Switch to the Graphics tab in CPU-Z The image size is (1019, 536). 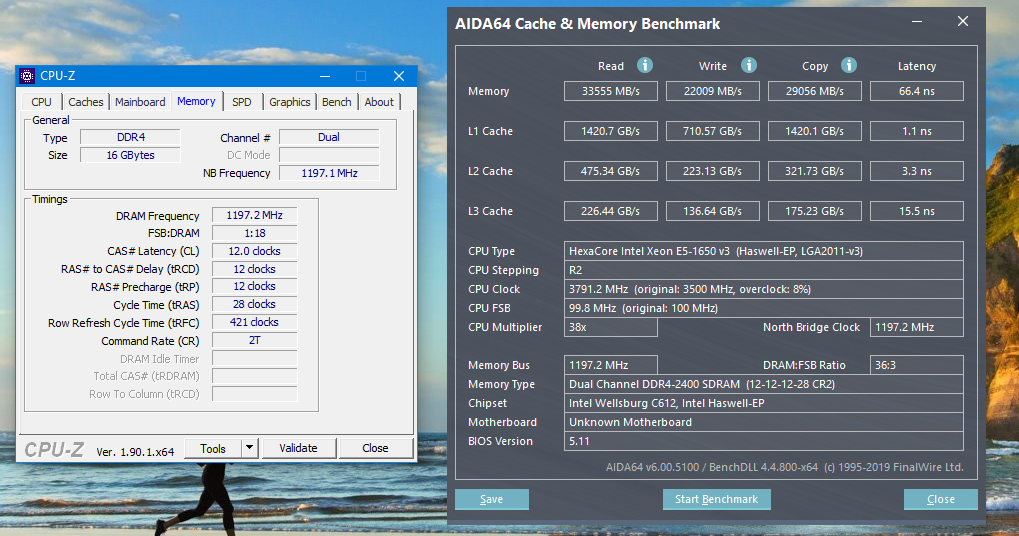click(x=290, y=102)
